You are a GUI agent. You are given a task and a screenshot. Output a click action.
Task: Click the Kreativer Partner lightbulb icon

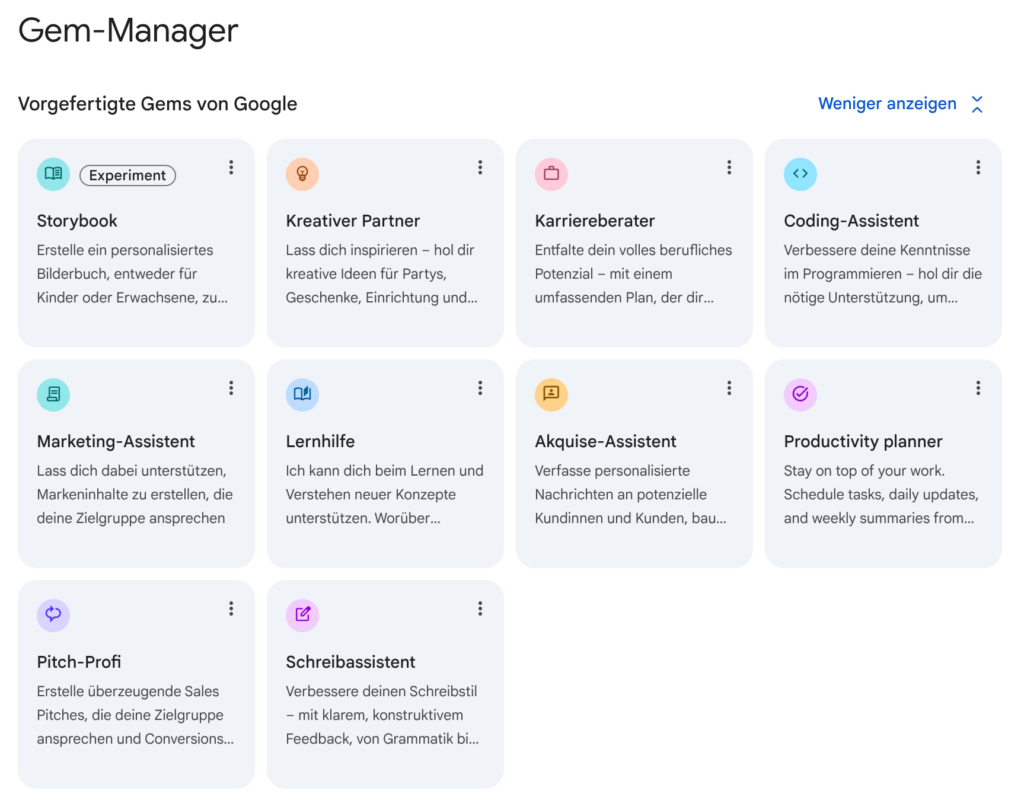(x=302, y=174)
